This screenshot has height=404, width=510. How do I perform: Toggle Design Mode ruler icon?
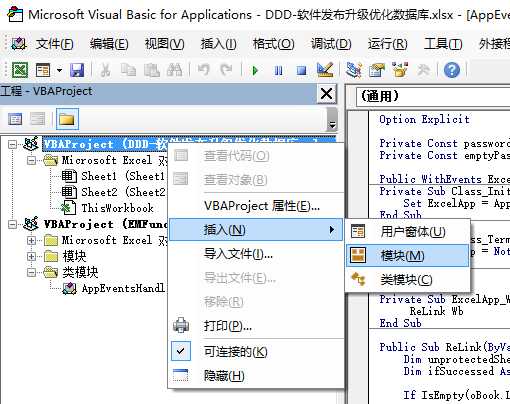click(x=325, y=70)
